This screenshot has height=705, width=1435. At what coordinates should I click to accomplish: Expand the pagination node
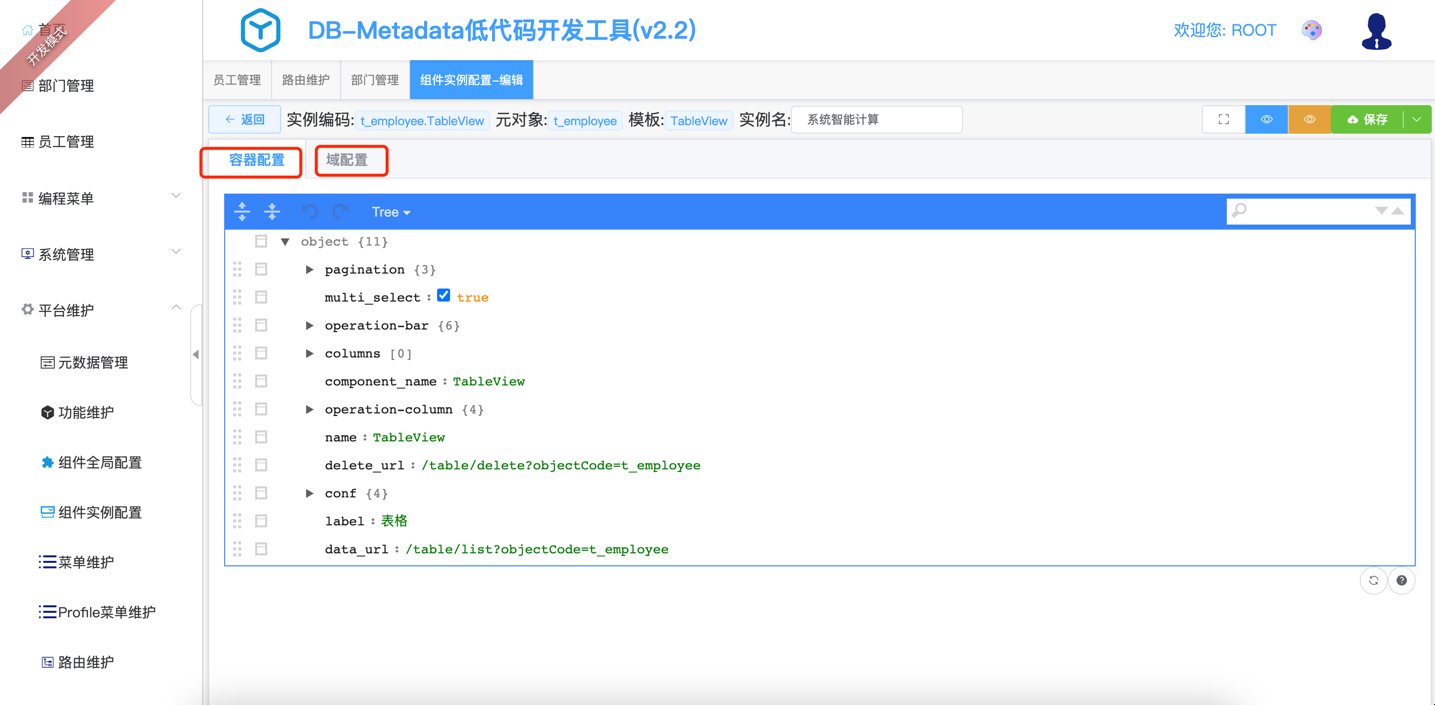click(x=310, y=270)
